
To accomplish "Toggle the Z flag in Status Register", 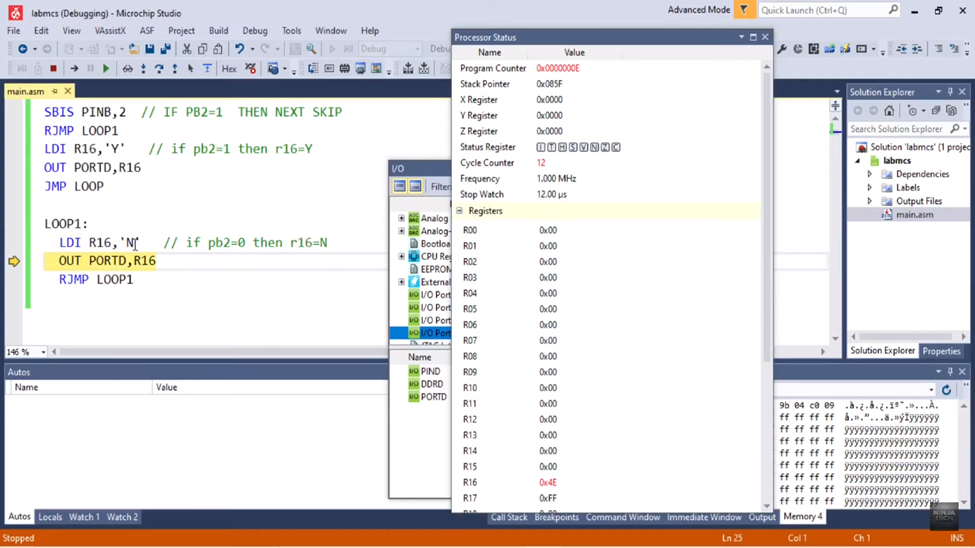I will click(605, 147).
